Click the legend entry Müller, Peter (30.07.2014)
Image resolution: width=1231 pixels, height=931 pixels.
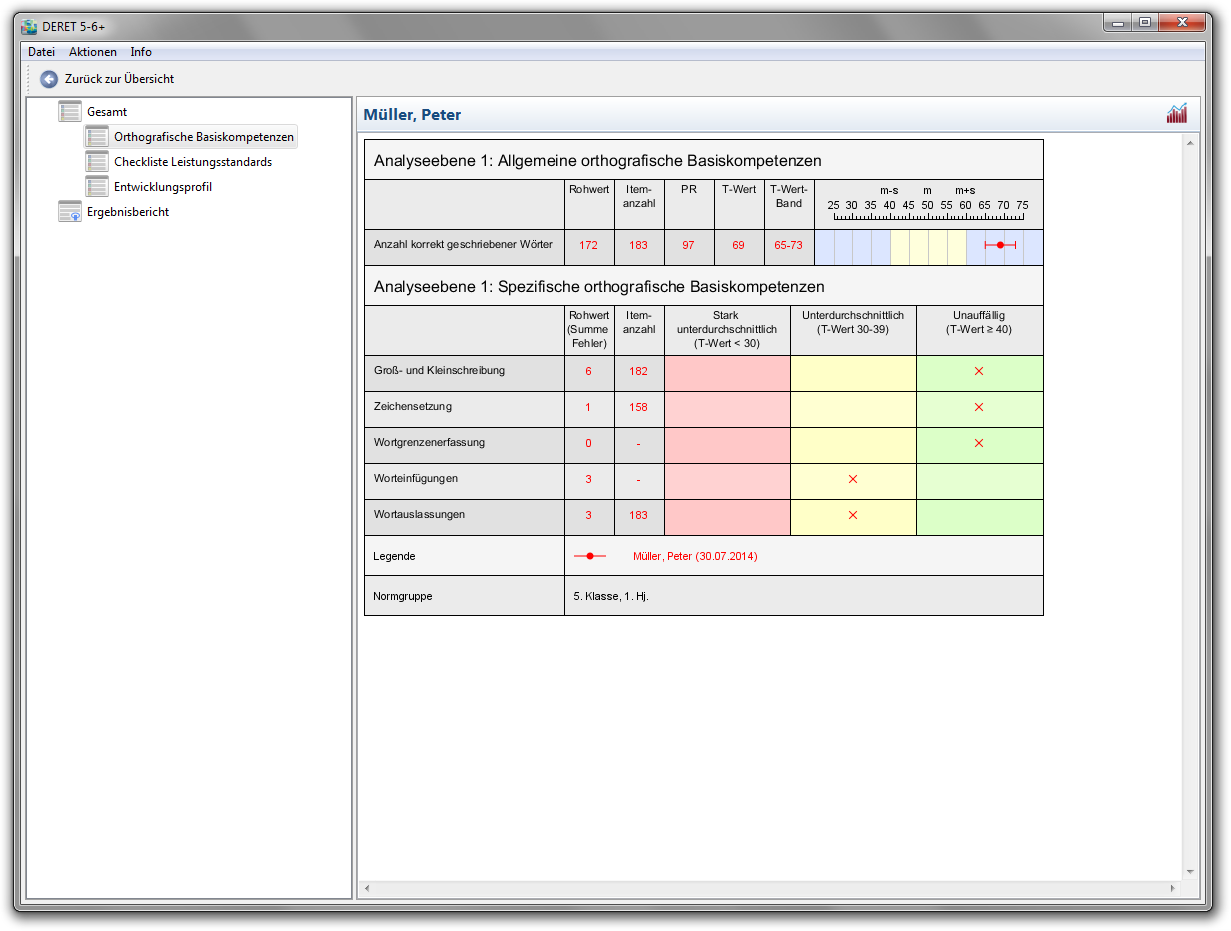click(695, 556)
